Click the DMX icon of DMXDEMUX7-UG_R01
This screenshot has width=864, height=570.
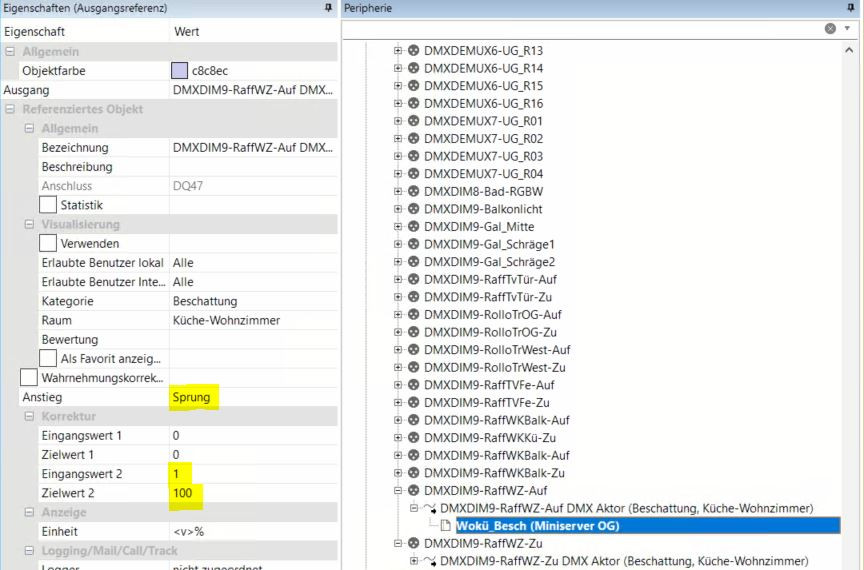pos(413,121)
